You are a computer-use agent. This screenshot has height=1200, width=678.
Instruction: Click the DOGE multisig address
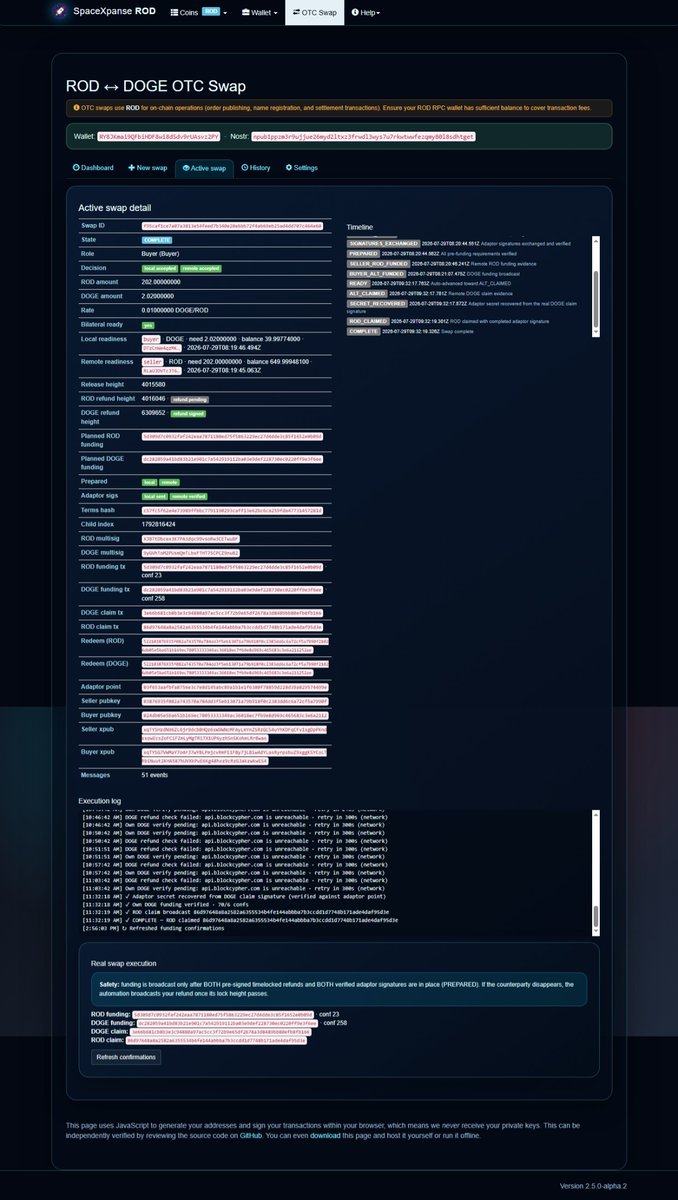(190, 552)
